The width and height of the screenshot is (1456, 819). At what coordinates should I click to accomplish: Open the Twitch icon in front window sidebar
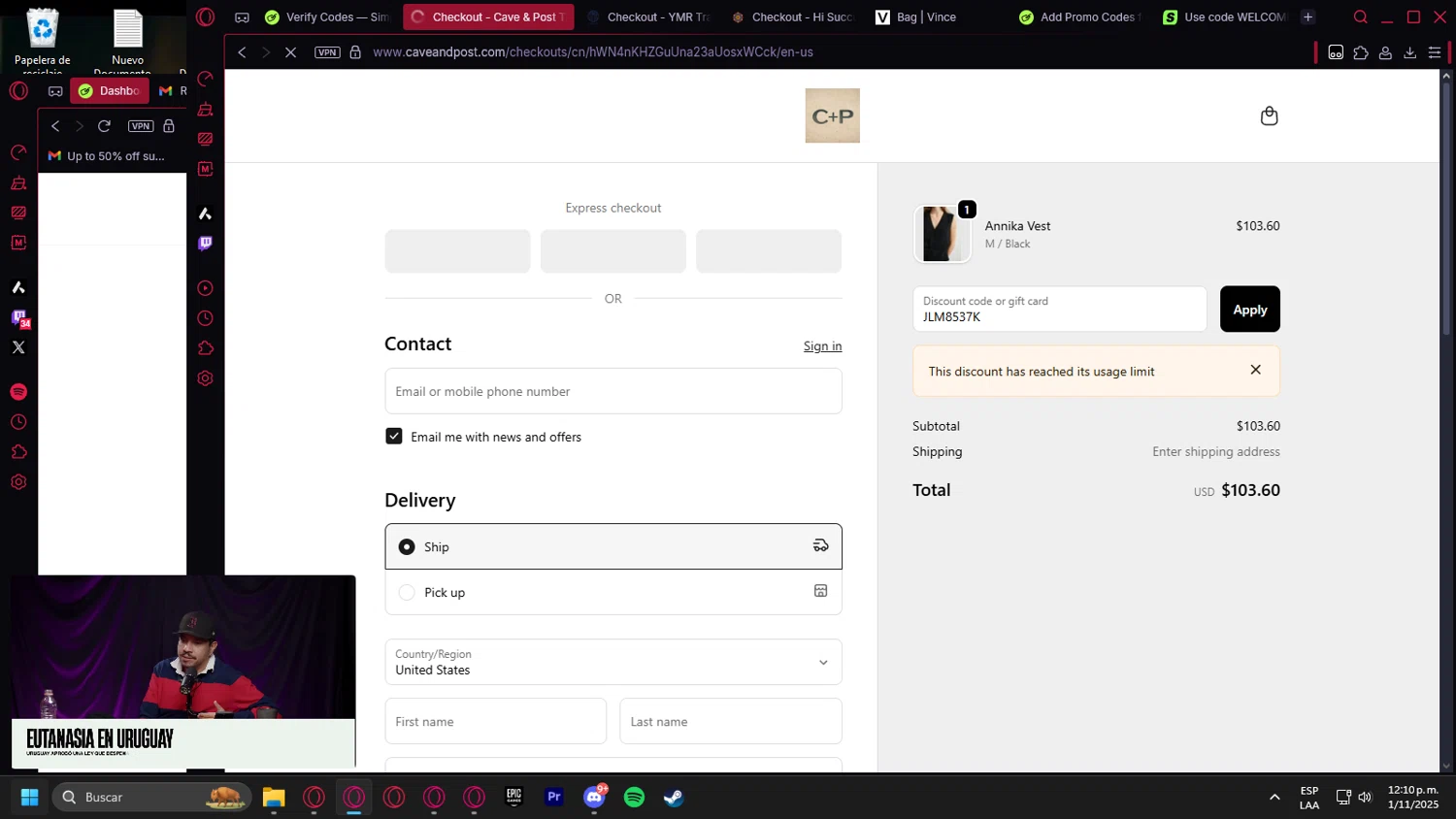[x=205, y=243]
